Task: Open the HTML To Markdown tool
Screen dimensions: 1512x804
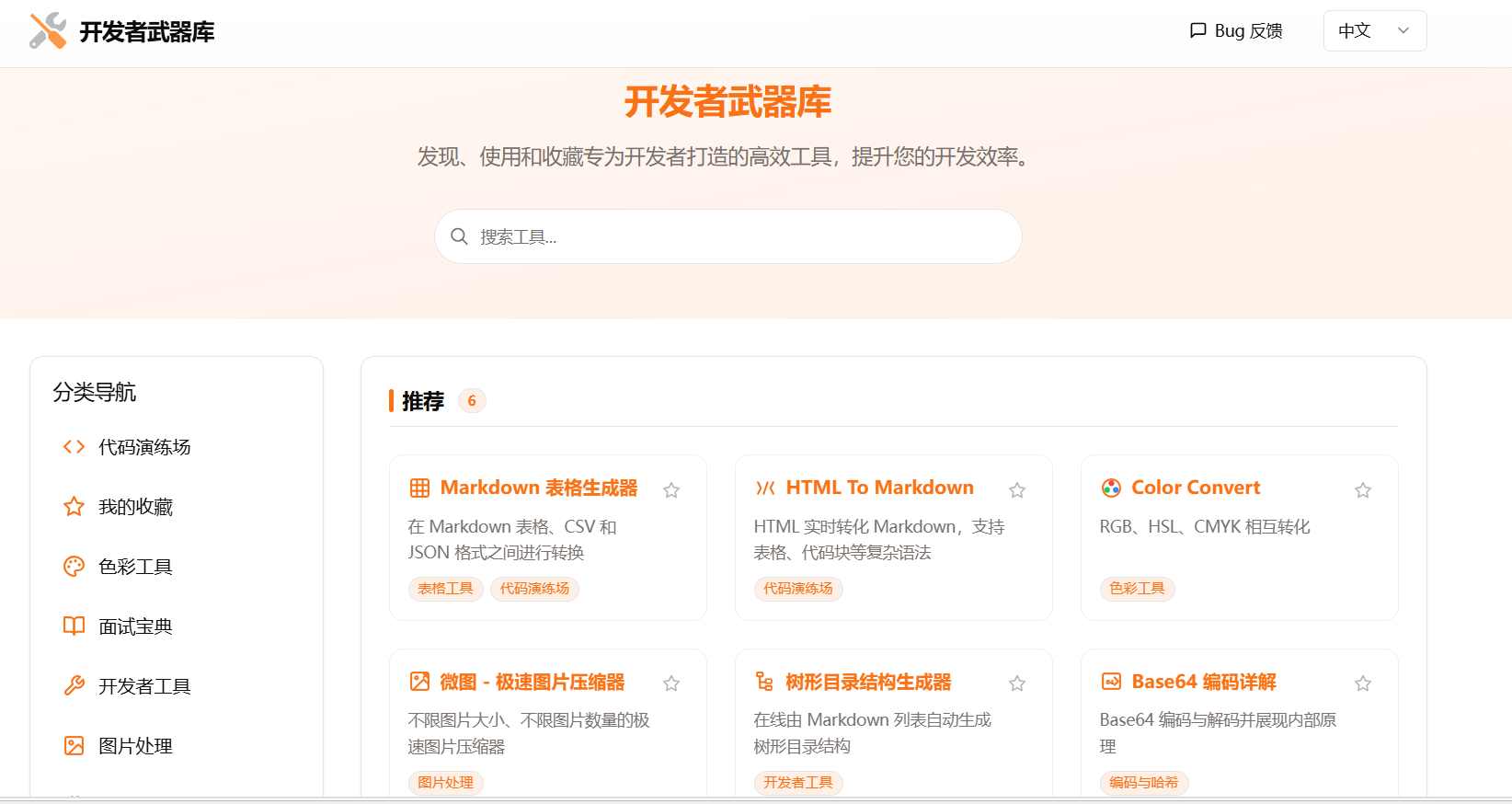Action: point(880,488)
